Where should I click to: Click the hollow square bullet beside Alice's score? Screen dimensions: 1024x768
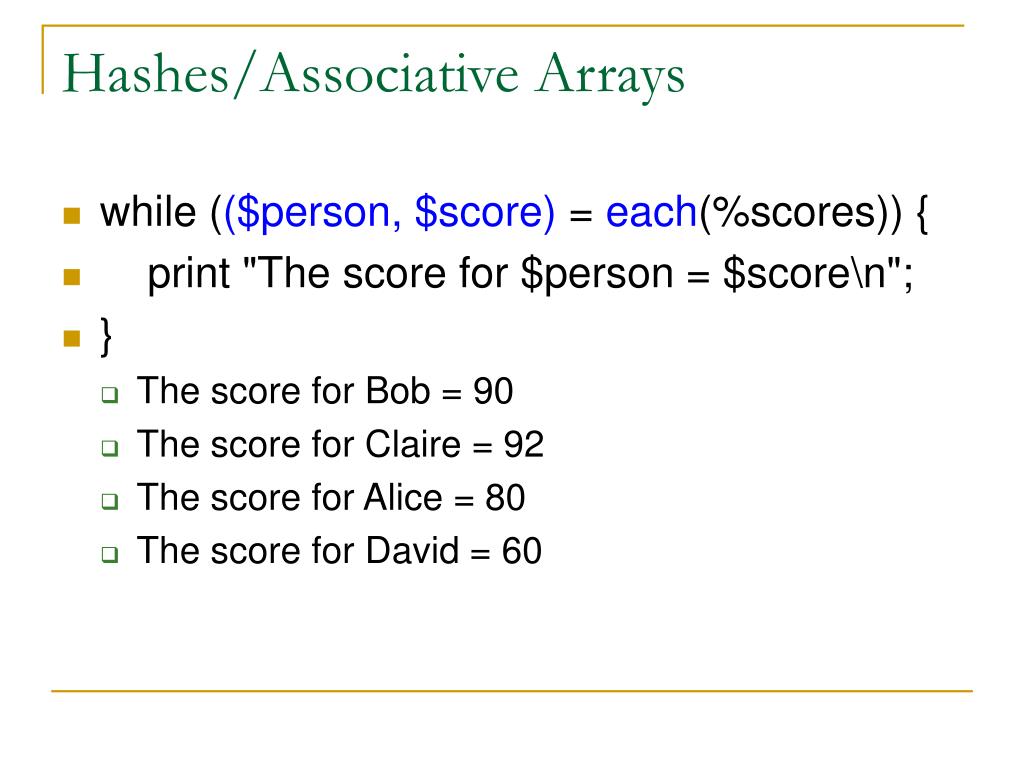(110, 501)
